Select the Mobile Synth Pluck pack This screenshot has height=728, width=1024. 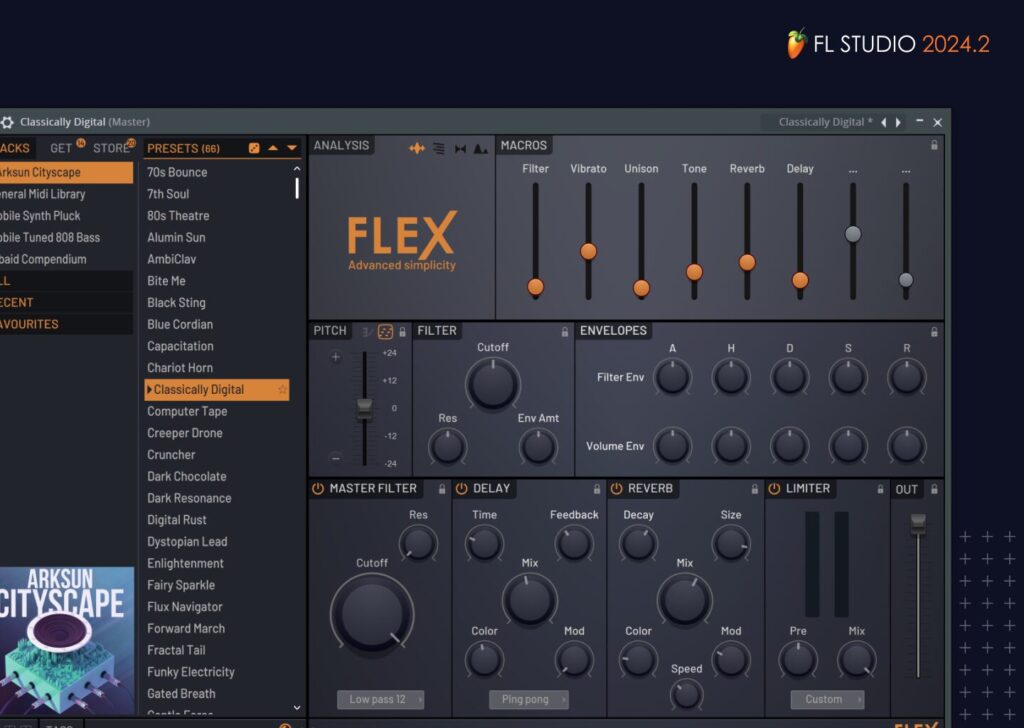point(65,216)
